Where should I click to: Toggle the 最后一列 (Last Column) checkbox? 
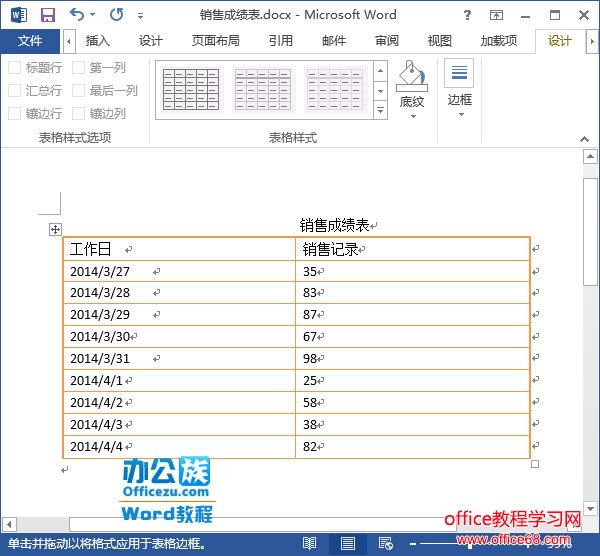[x=78, y=91]
